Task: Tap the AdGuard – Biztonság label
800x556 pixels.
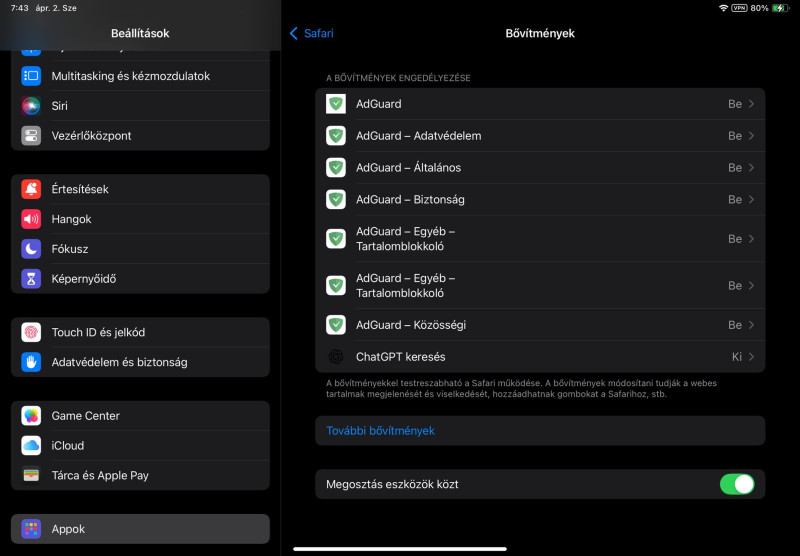Action: pyautogui.click(x=410, y=199)
